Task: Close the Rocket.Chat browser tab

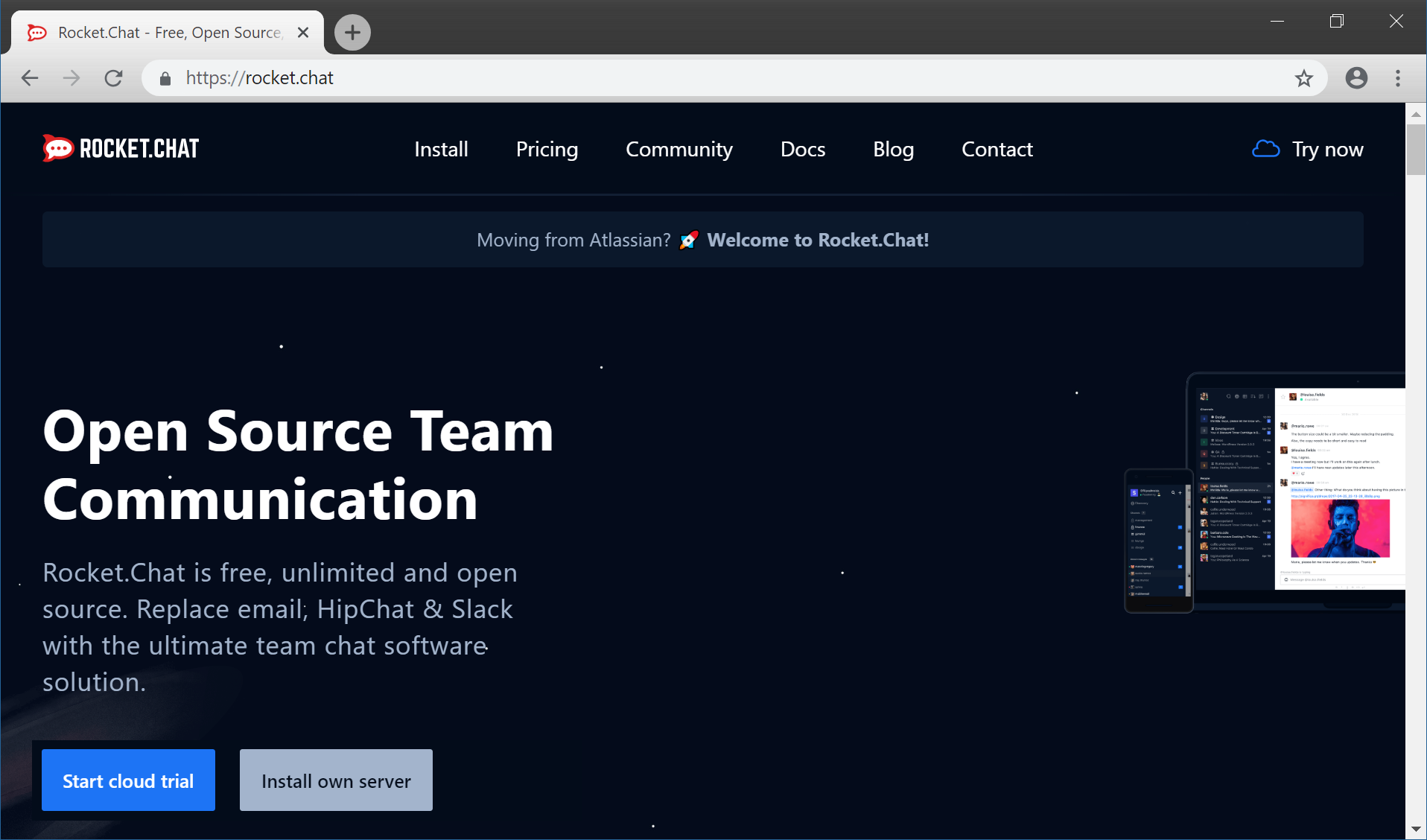Action: click(x=303, y=33)
